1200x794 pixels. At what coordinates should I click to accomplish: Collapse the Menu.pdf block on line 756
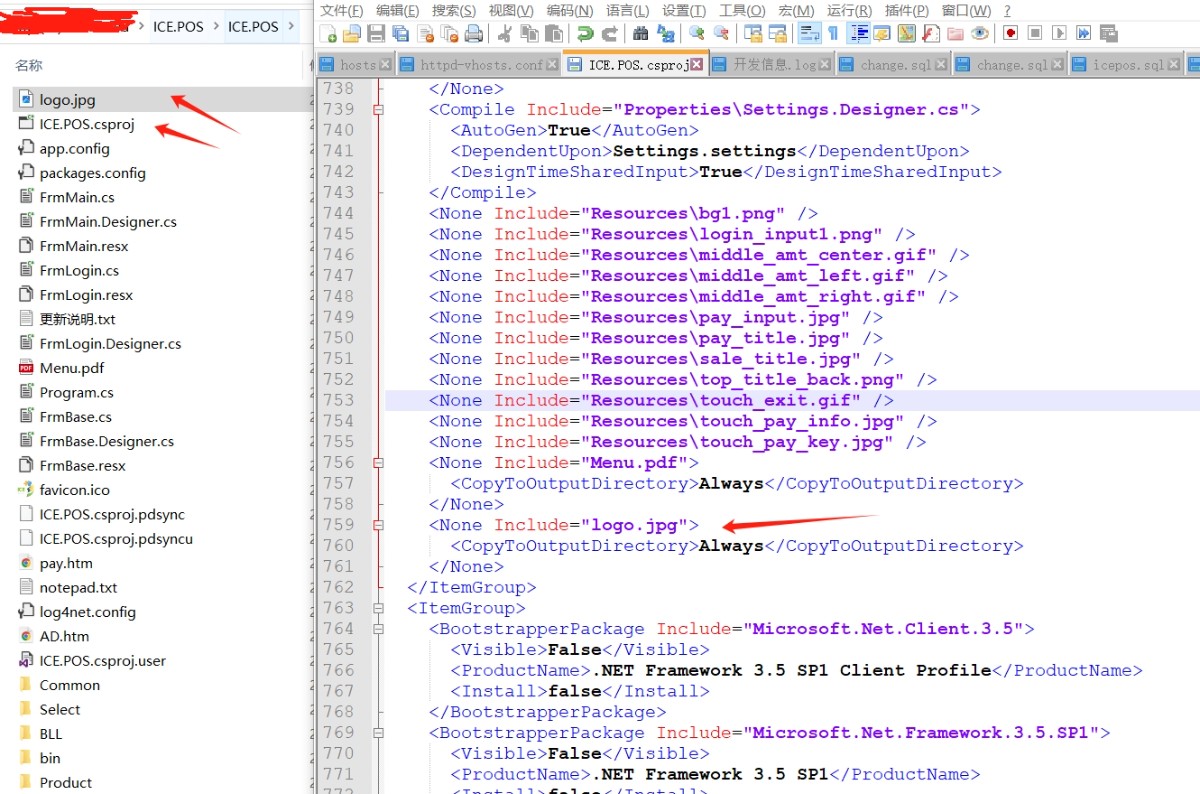click(378, 462)
